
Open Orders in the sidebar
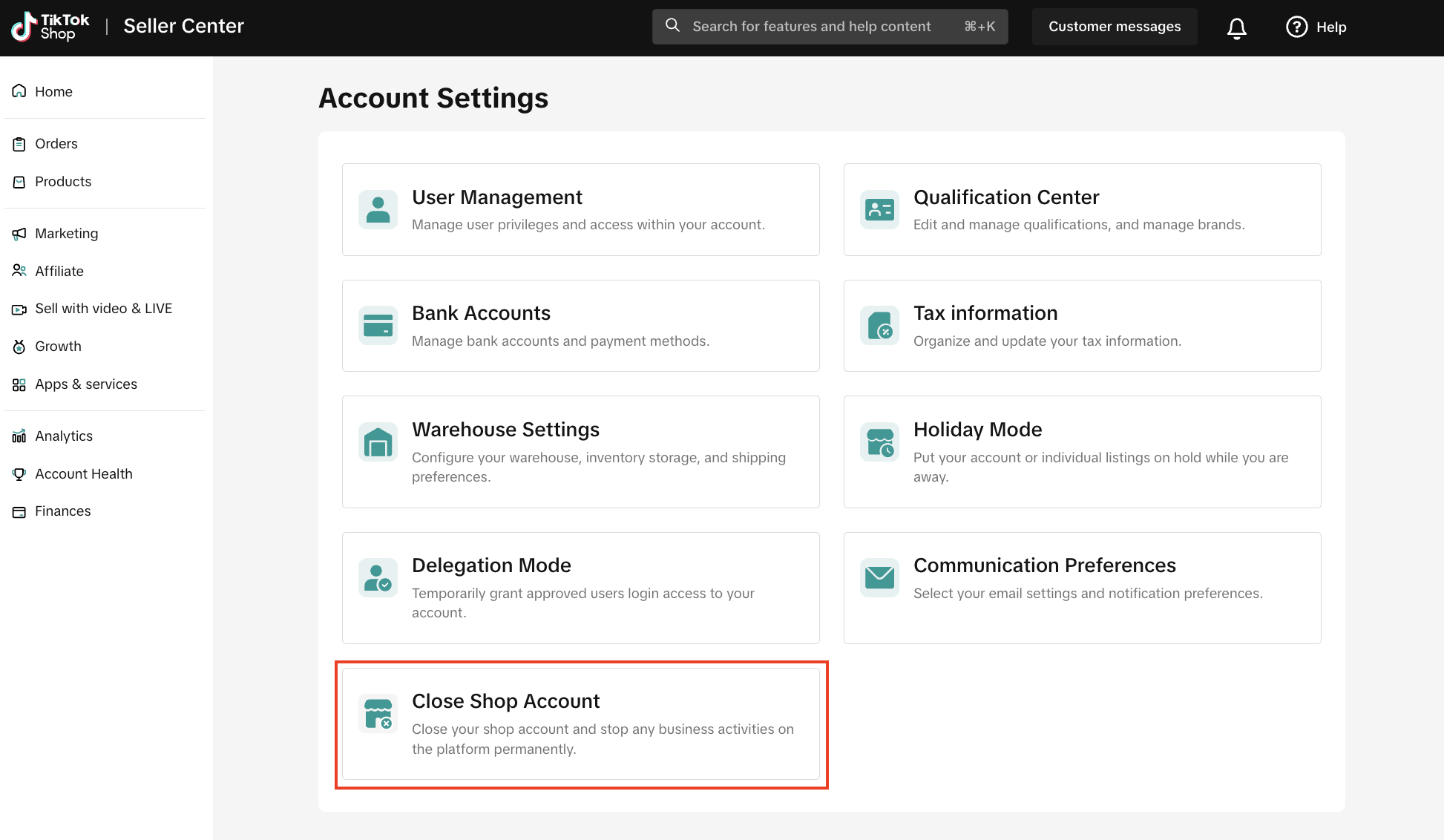pyautogui.click(x=56, y=144)
